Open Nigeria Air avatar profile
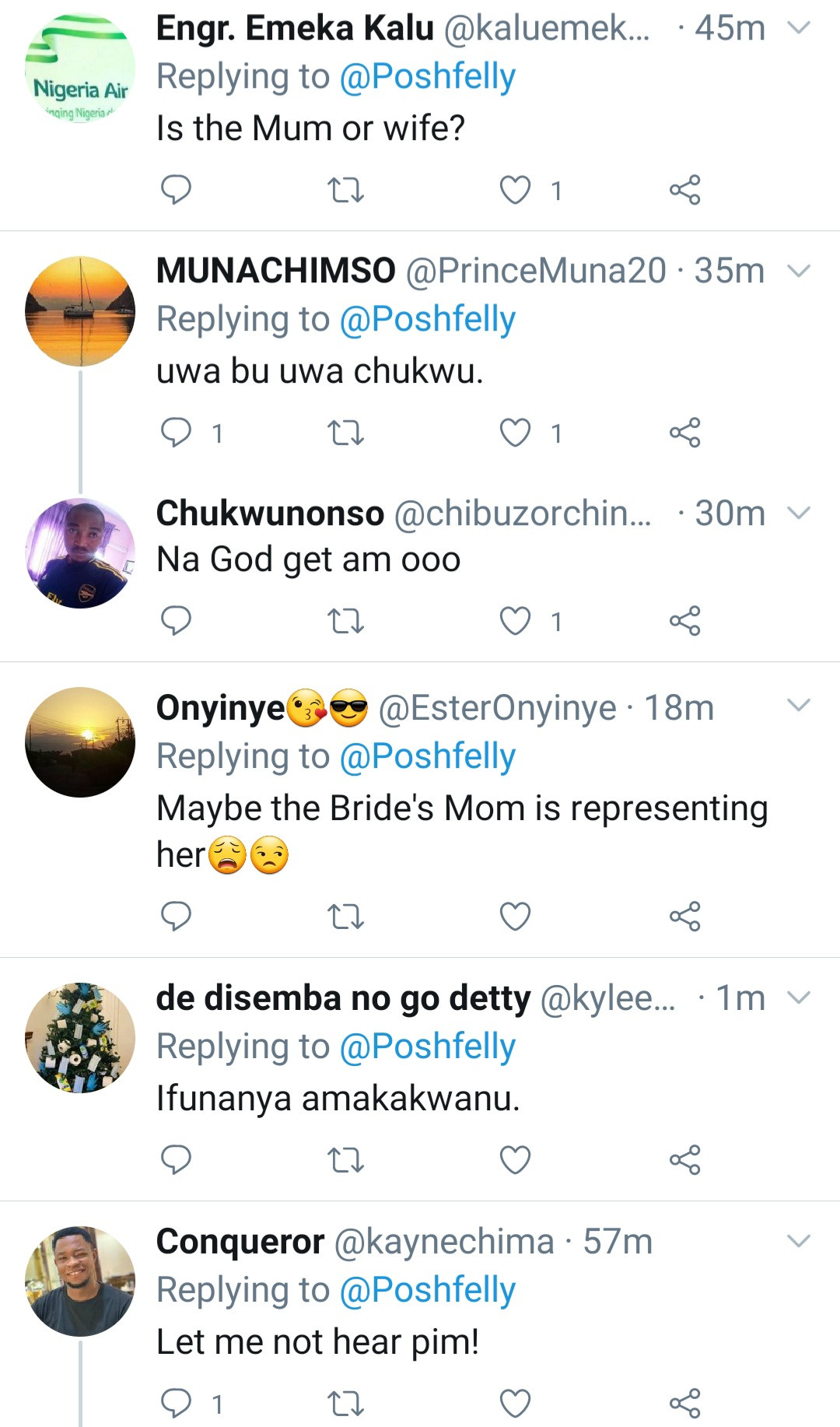The height and width of the screenshot is (1427, 840). click(80, 68)
